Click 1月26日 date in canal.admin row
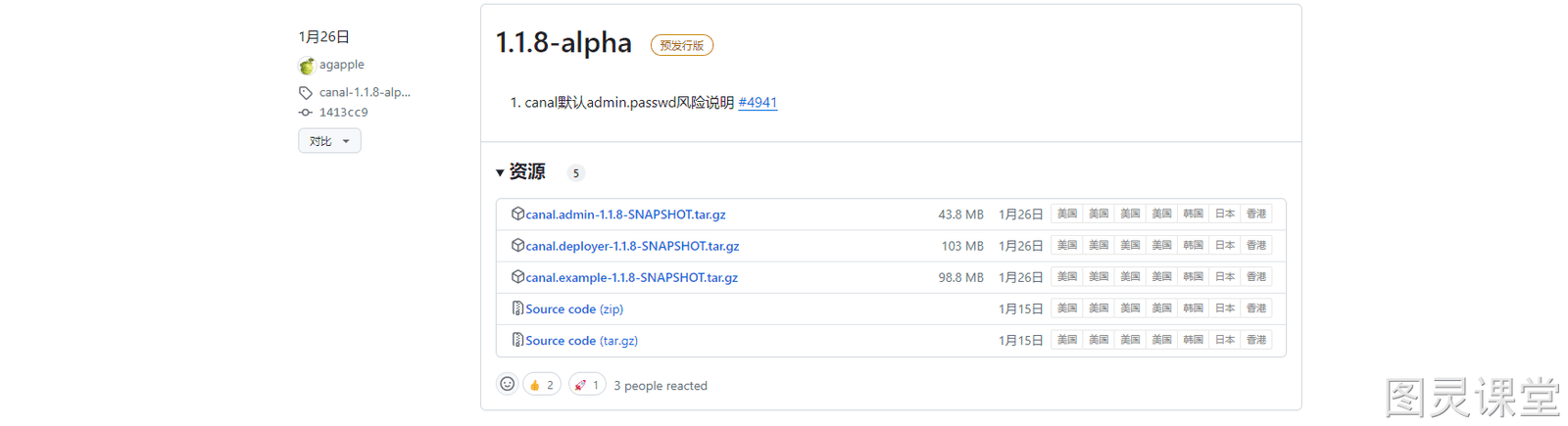Screen dimensions: 1568x426 1021,214
